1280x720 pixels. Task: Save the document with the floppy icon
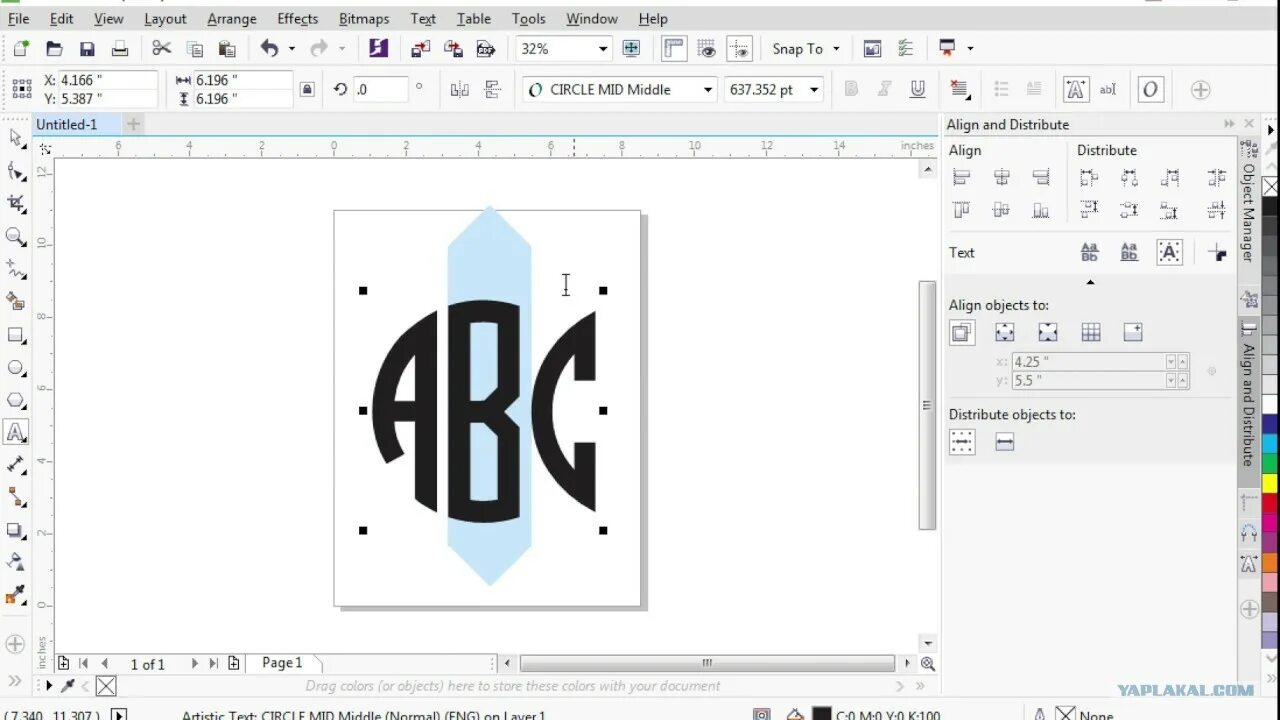pyautogui.click(x=87, y=48)
